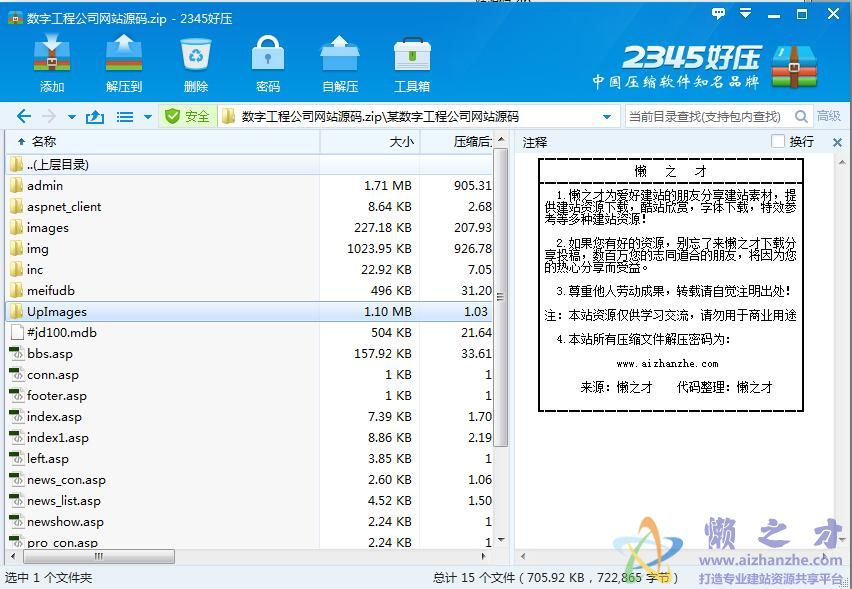Open the title bar main menu dropdown
The width and height of the screenshot is (852, 589).
click(746, 14)
